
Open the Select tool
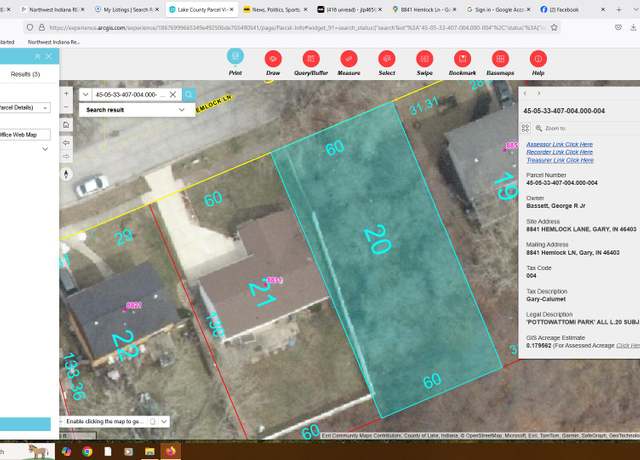click(387, 59)
